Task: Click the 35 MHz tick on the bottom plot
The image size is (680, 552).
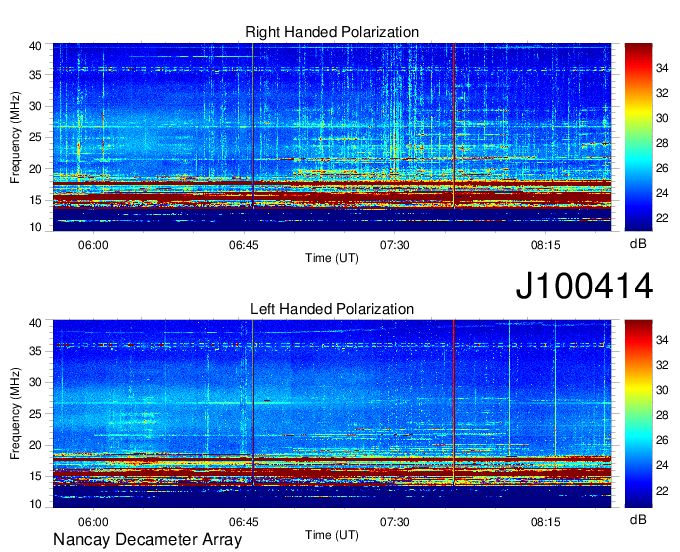Action: click(35, 351)
